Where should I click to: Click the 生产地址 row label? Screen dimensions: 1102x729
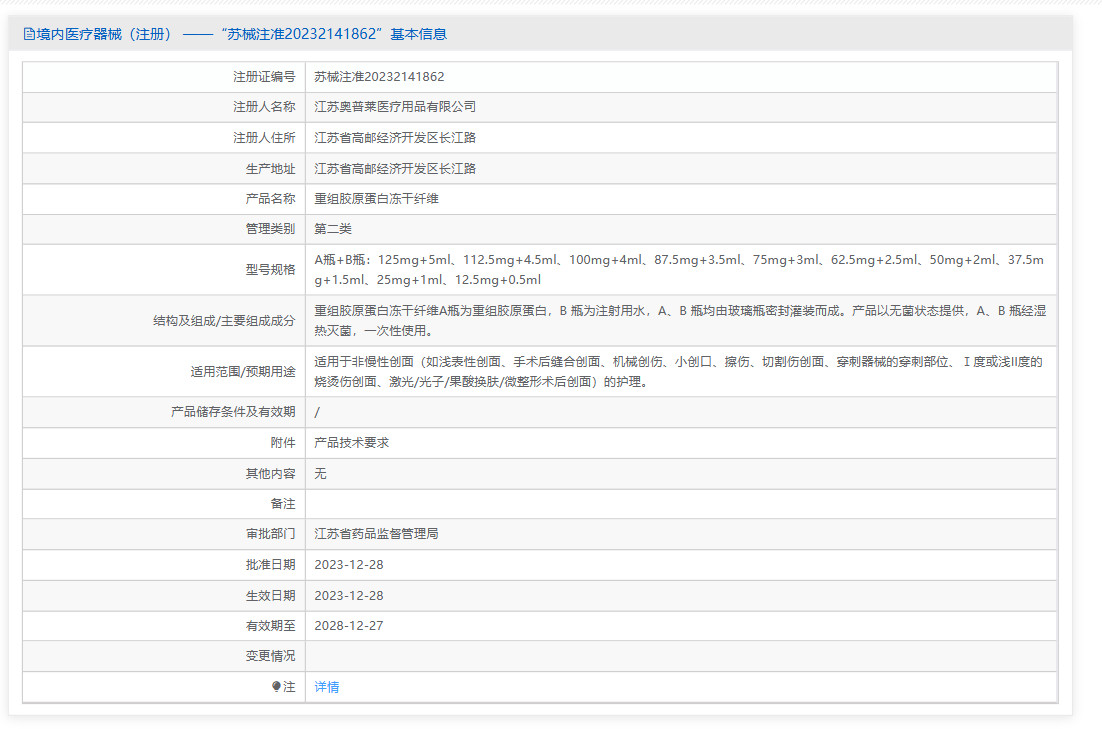(270, 169)
